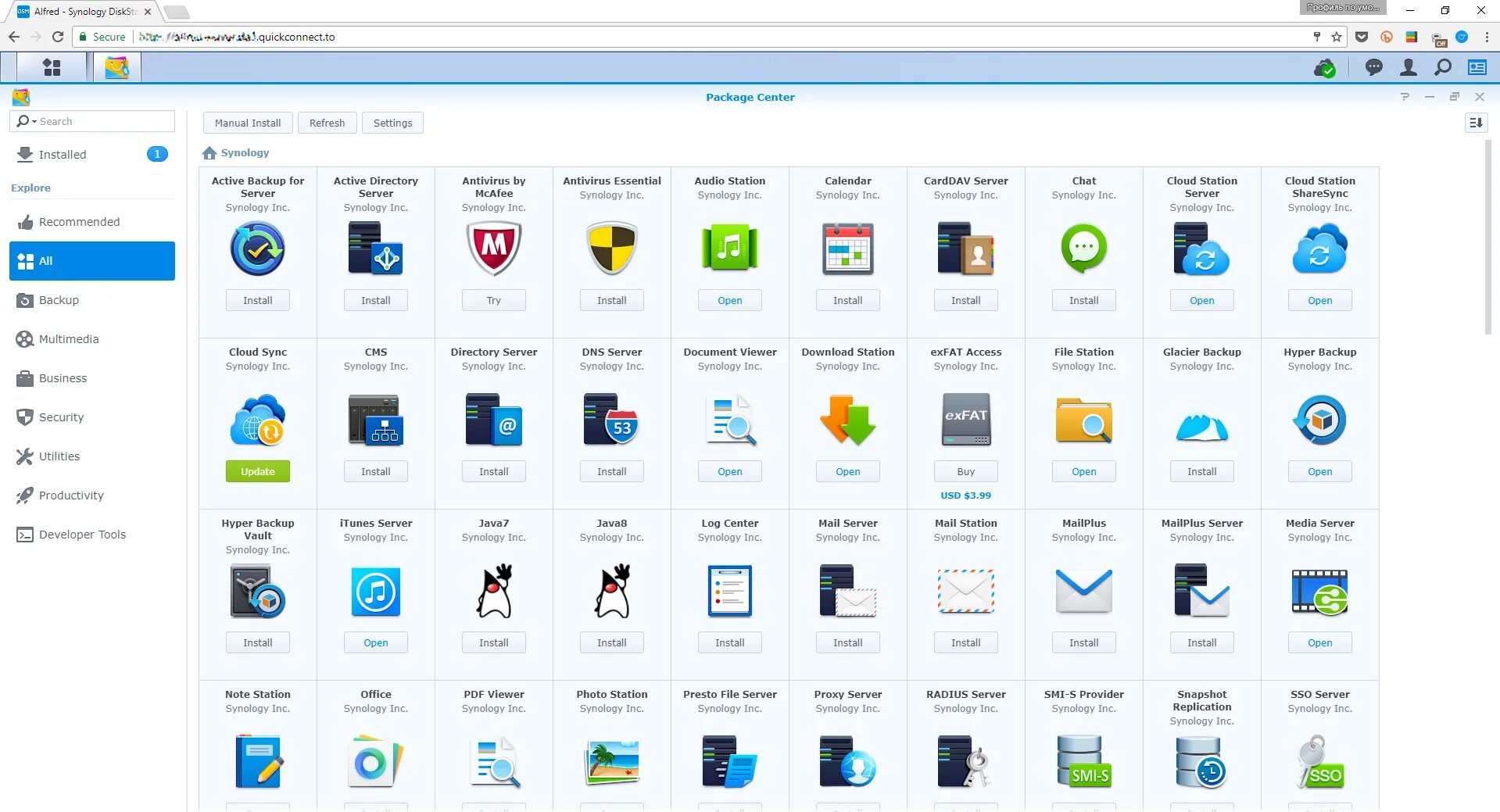Viewport: 1500px width, 812px height.
Task: Install the Mail Station package
Action: pyautogui.click(x=966, y=642)
